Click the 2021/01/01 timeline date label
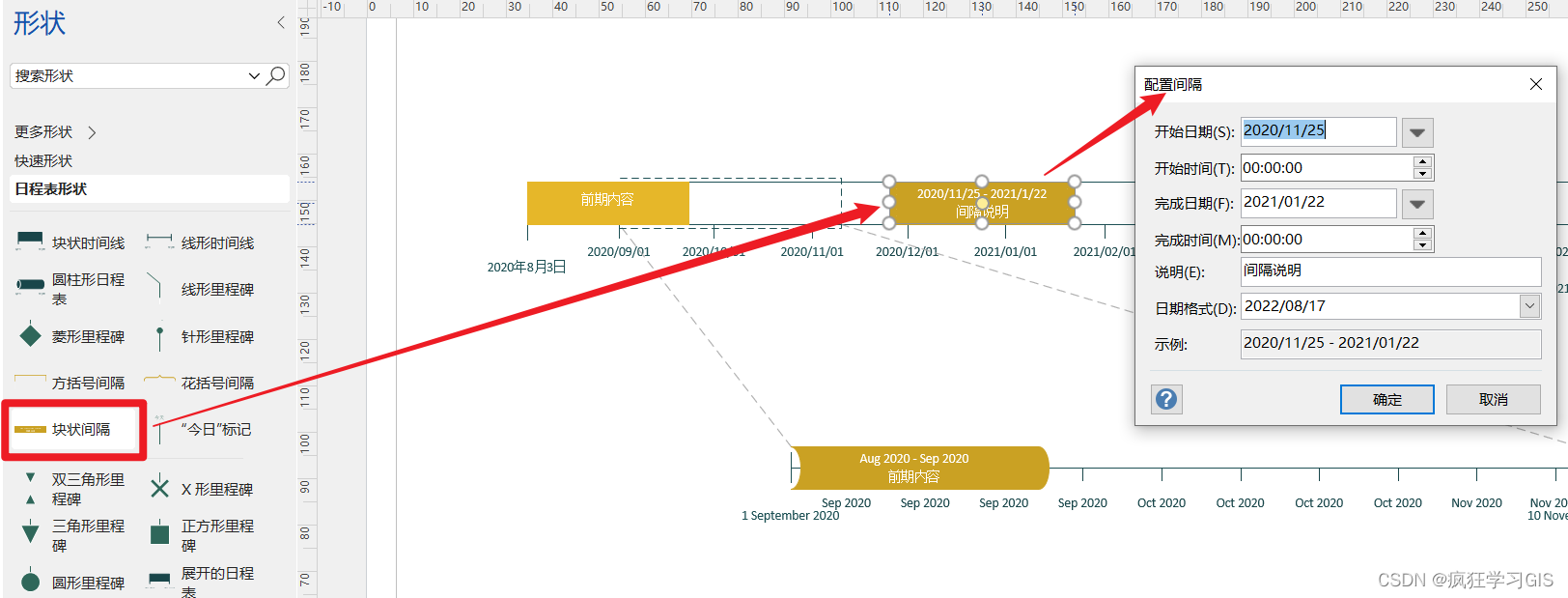 [x=1005, y=252]
